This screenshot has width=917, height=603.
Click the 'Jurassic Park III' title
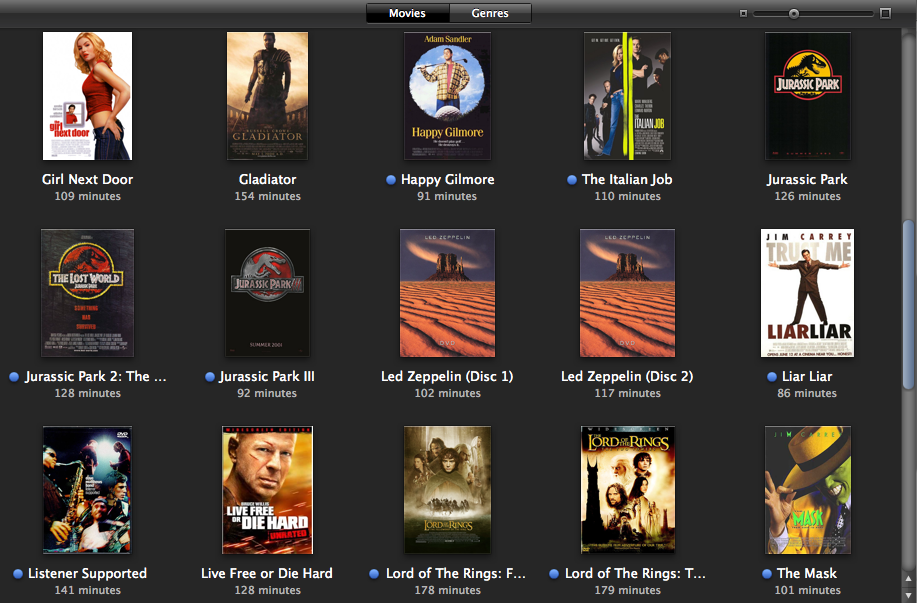coord(267,377)
